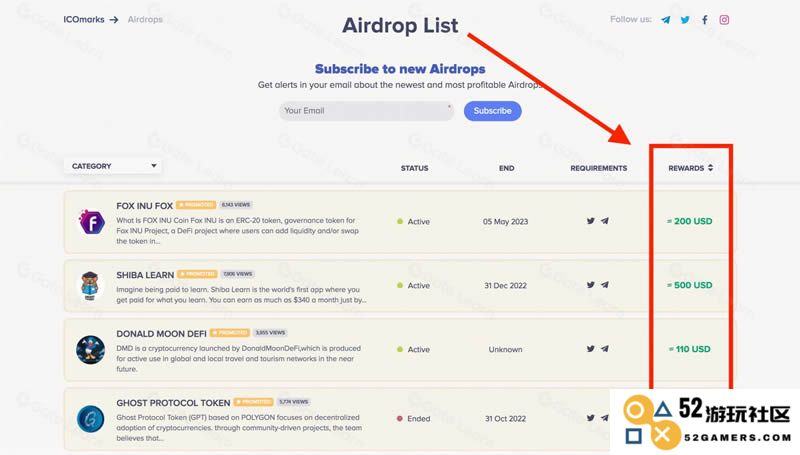Open the GHOST PROTOCOL TOKEN airdrop title

[x=173, y=403]
